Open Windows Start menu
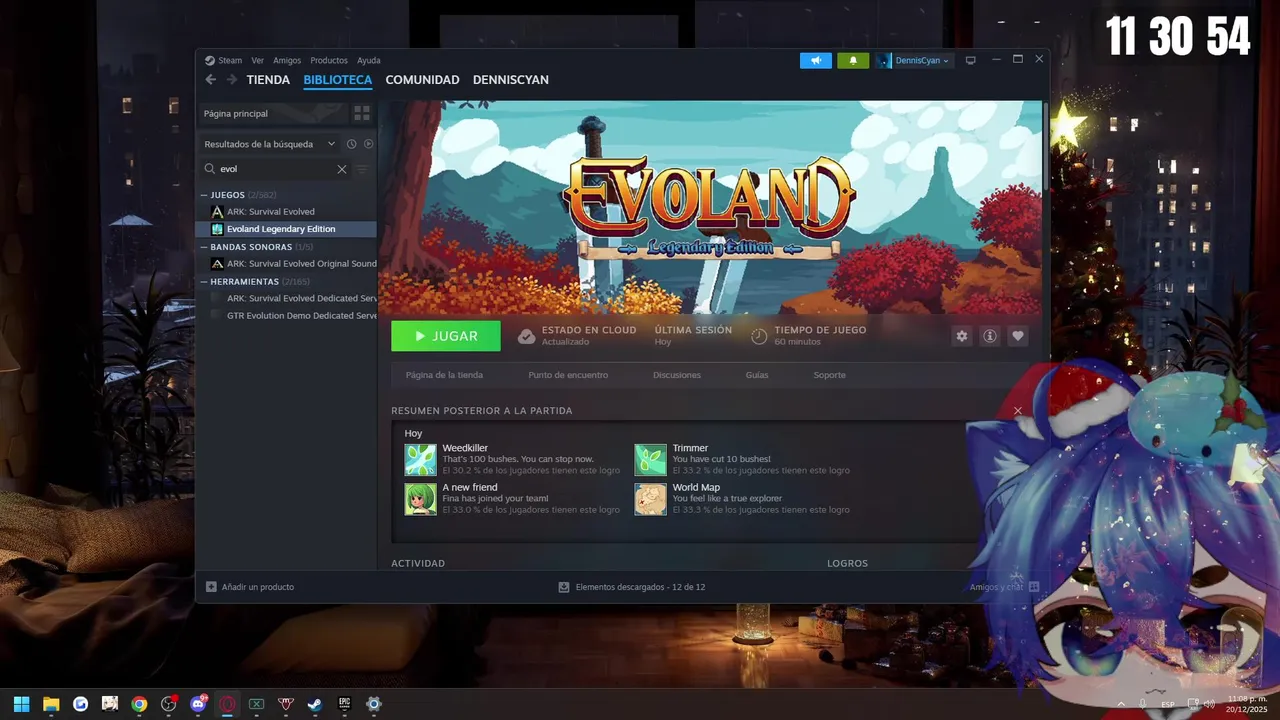The image size is (1280, 720). click(x=21, y=704)
